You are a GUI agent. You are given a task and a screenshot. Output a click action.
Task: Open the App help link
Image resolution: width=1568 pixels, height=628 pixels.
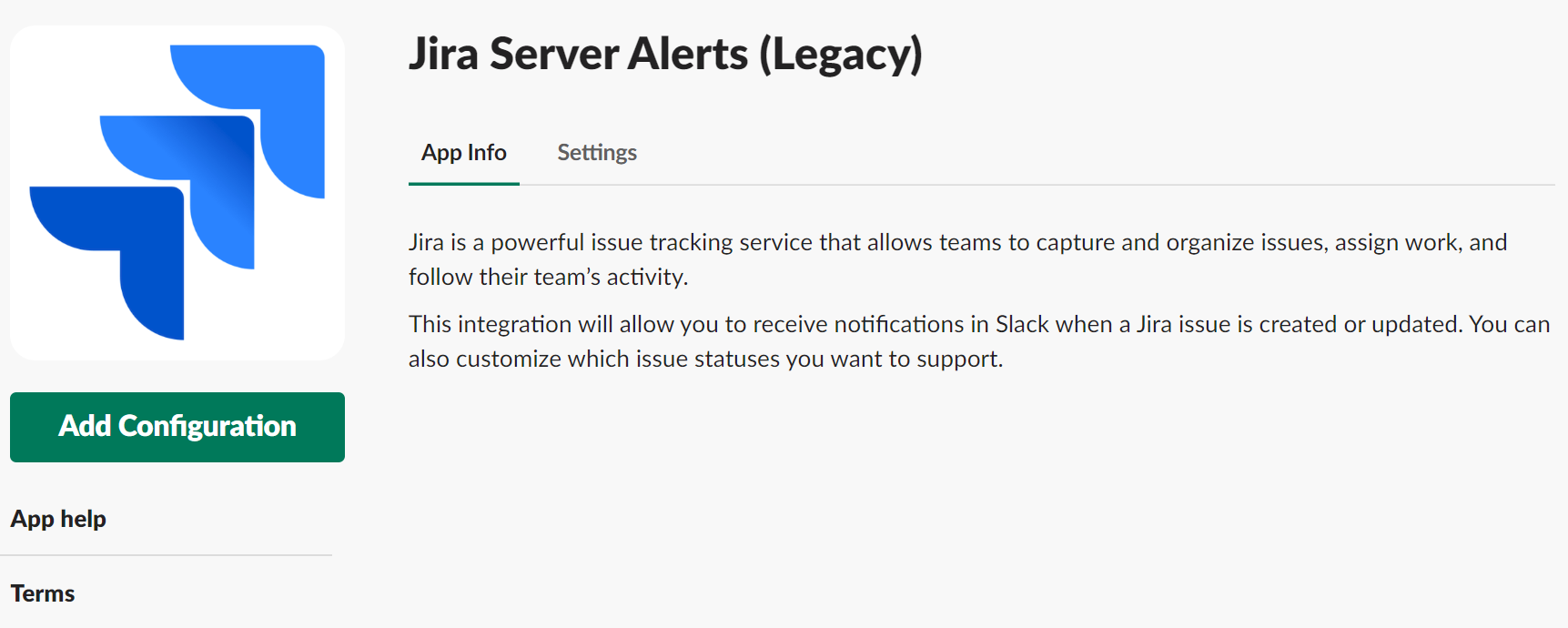[58, 519]
